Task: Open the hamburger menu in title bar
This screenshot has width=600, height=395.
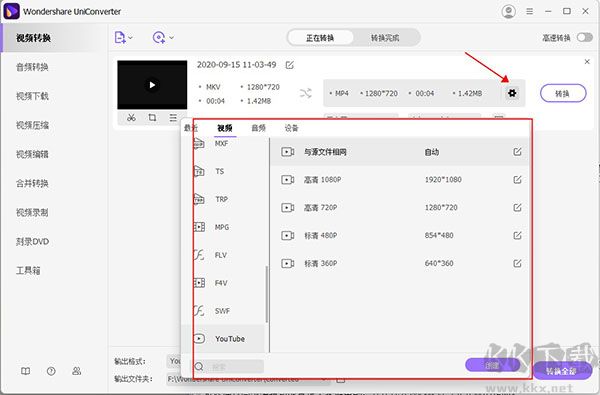Action: [x=530, y=11]
